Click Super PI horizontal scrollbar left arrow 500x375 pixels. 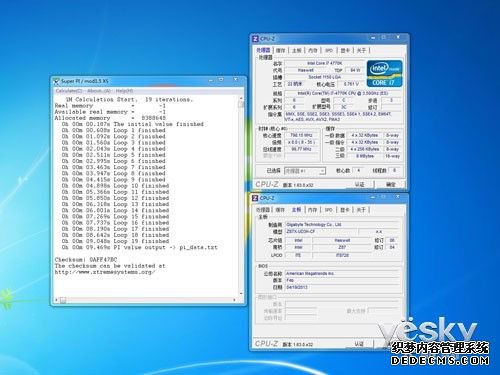[x=57, y=300]
